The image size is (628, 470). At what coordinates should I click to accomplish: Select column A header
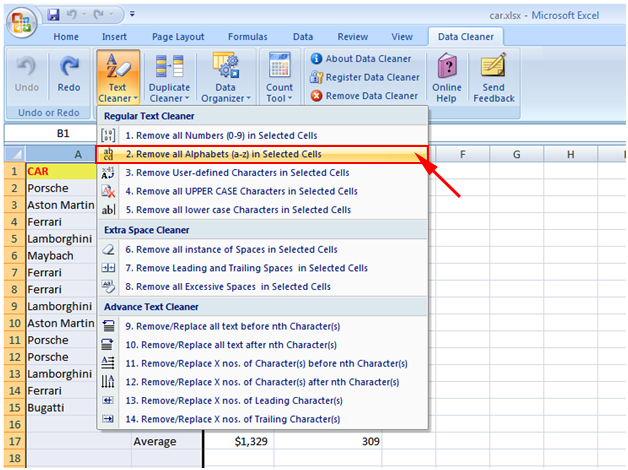tap(61, 154)
